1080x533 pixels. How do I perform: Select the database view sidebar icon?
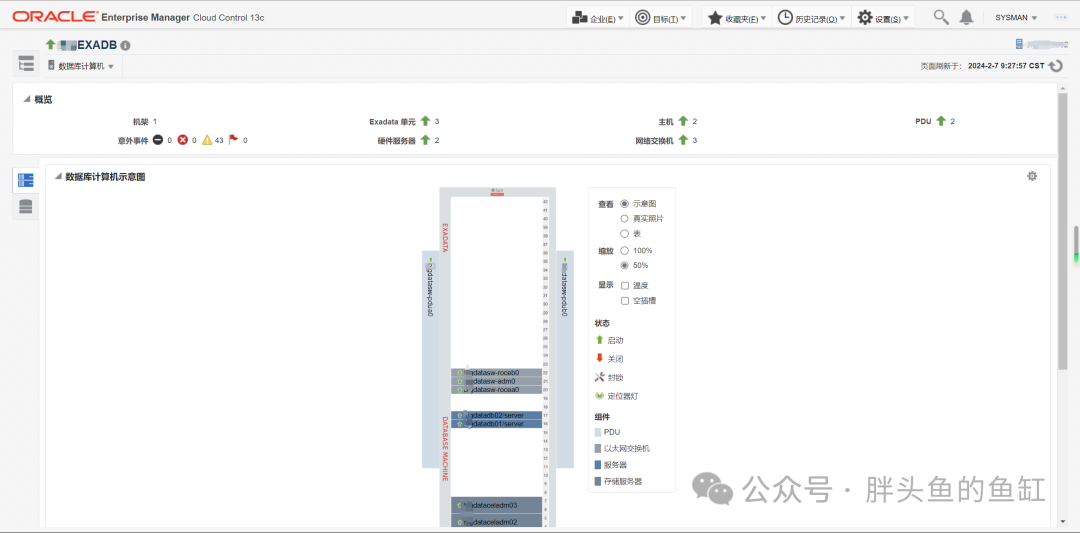coord(25,207)
